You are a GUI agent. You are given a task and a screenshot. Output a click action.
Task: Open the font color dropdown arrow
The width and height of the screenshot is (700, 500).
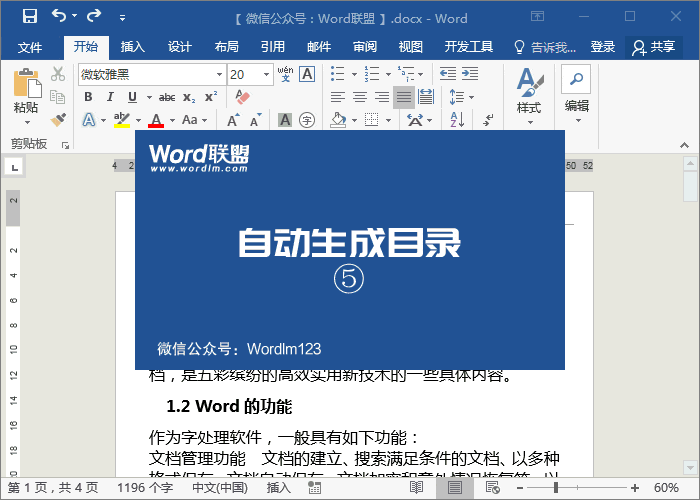[x=172, y=120]
